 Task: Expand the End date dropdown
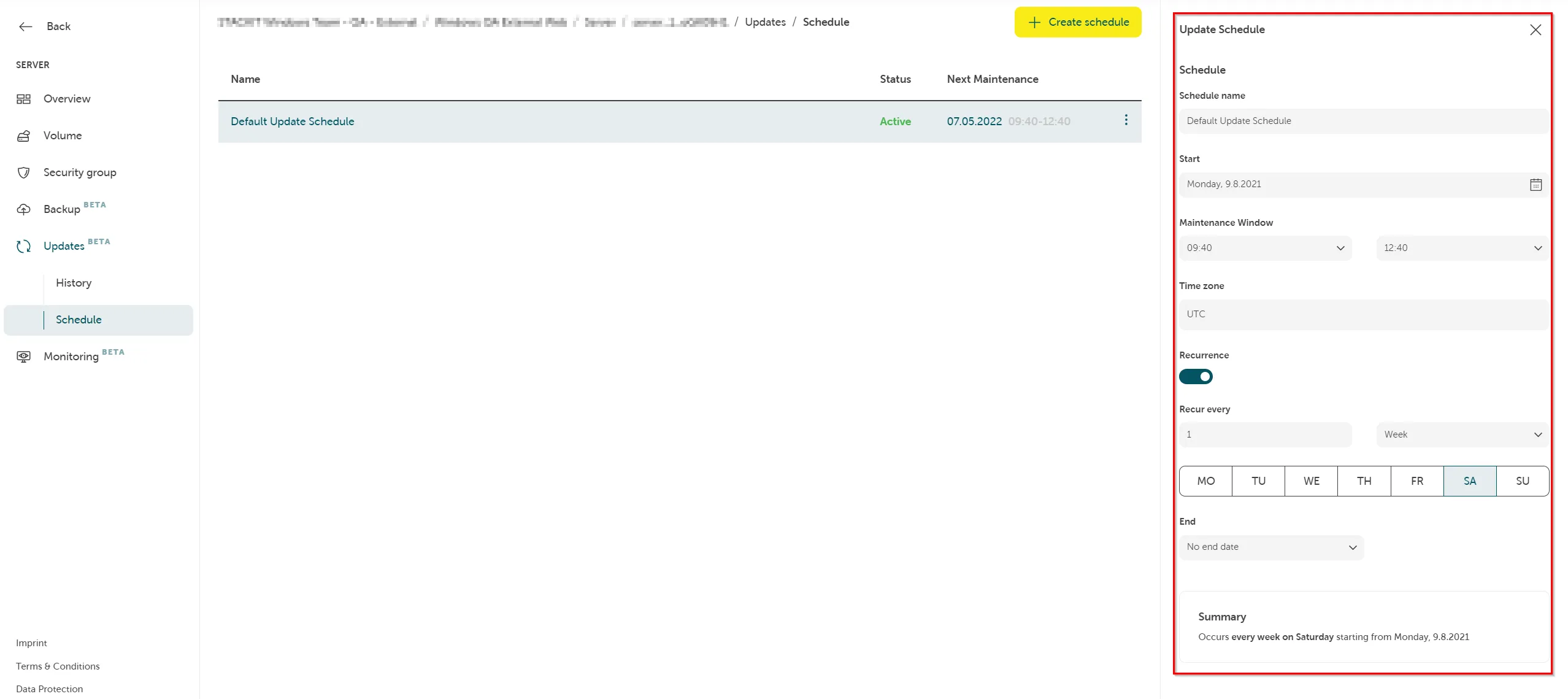click(x=1271, y=547)
